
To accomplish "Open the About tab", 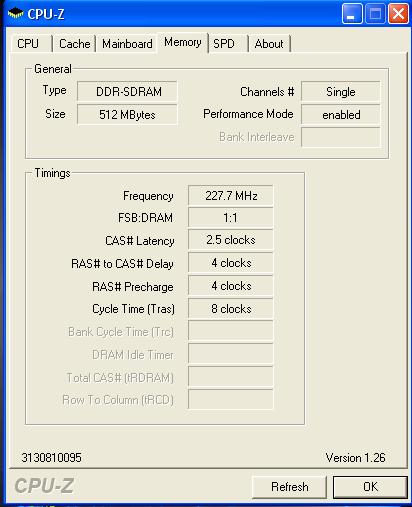I will (x=269, y=44).
